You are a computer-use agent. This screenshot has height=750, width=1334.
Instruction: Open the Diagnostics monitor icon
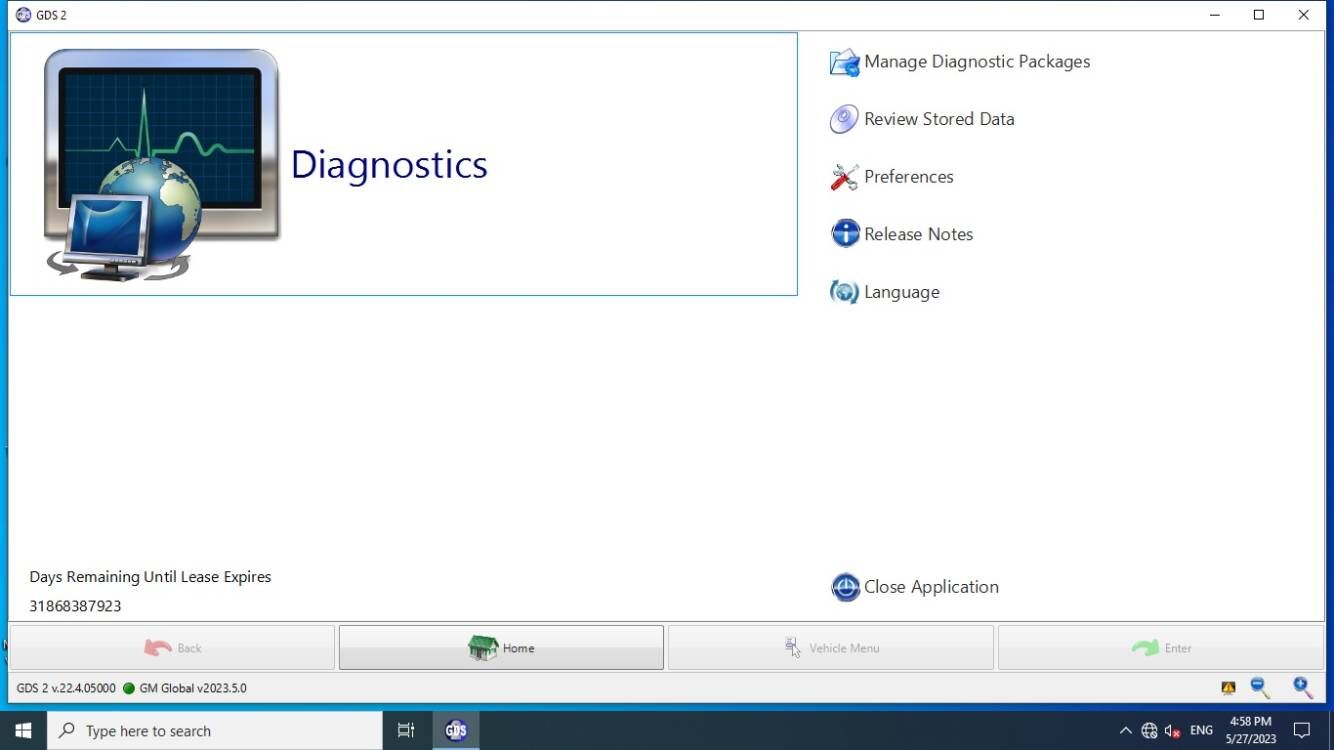(161, 165)
